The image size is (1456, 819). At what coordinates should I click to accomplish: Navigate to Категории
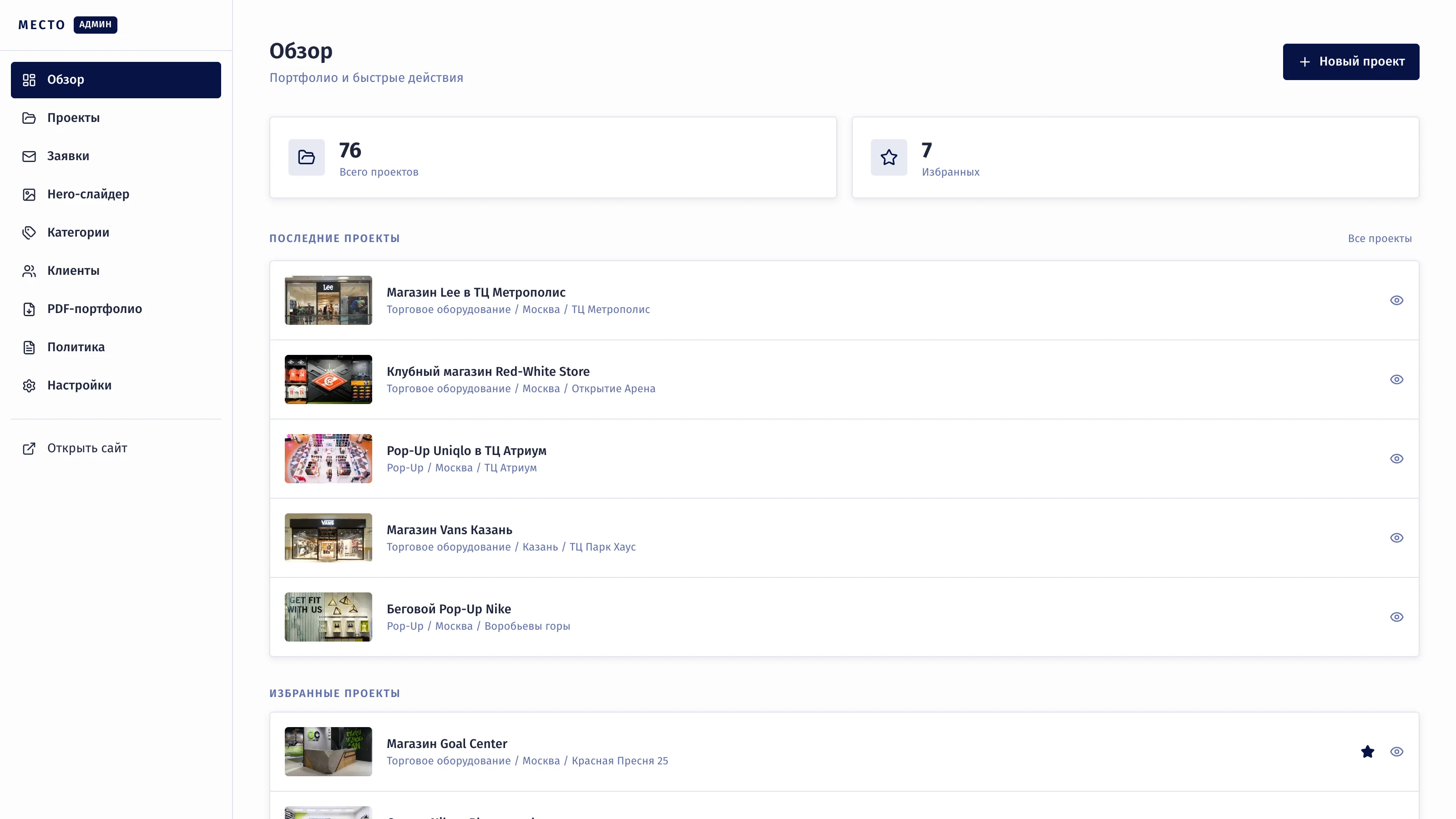116,233
